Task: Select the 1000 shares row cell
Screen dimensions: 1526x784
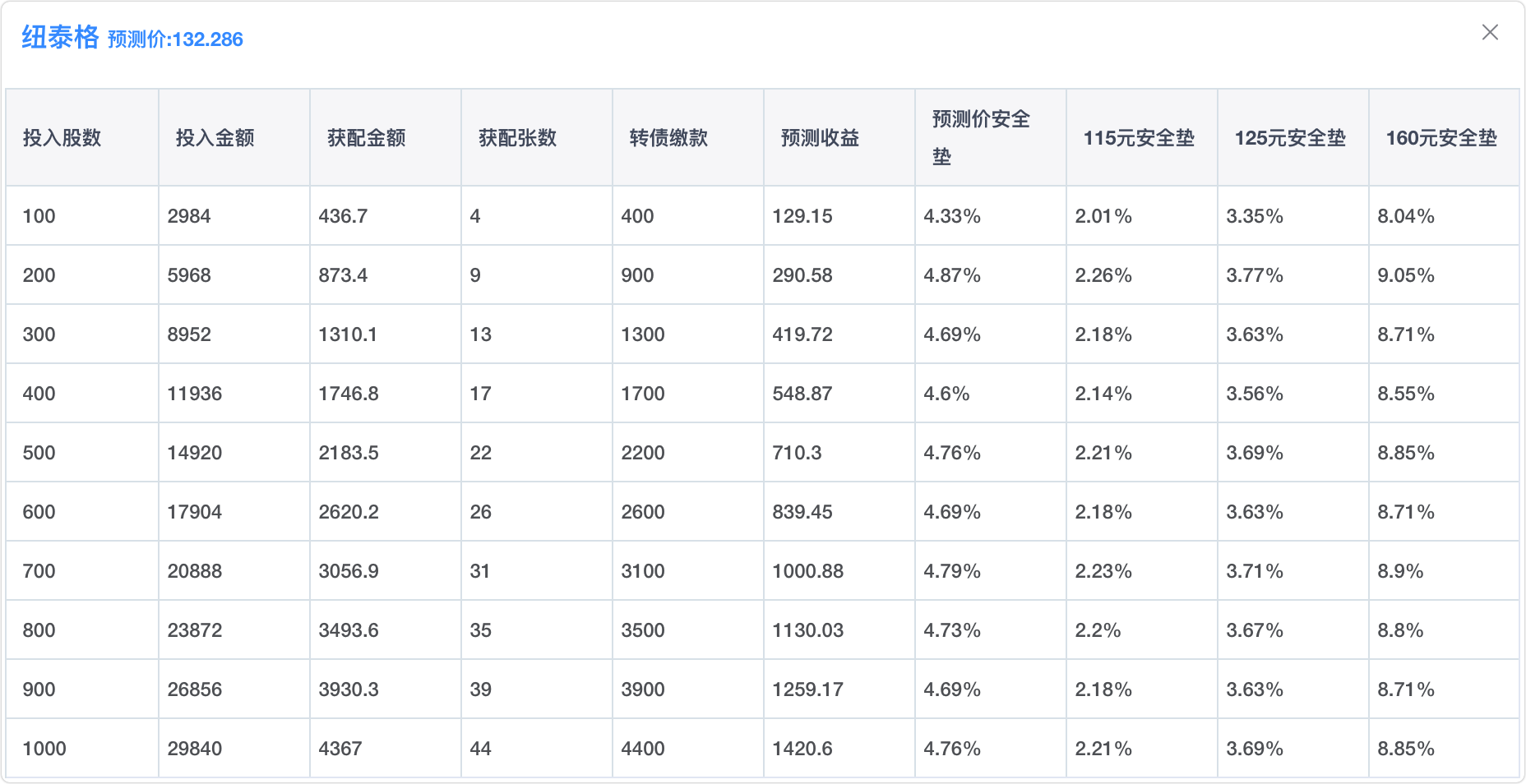Action: tap(44, 749)
